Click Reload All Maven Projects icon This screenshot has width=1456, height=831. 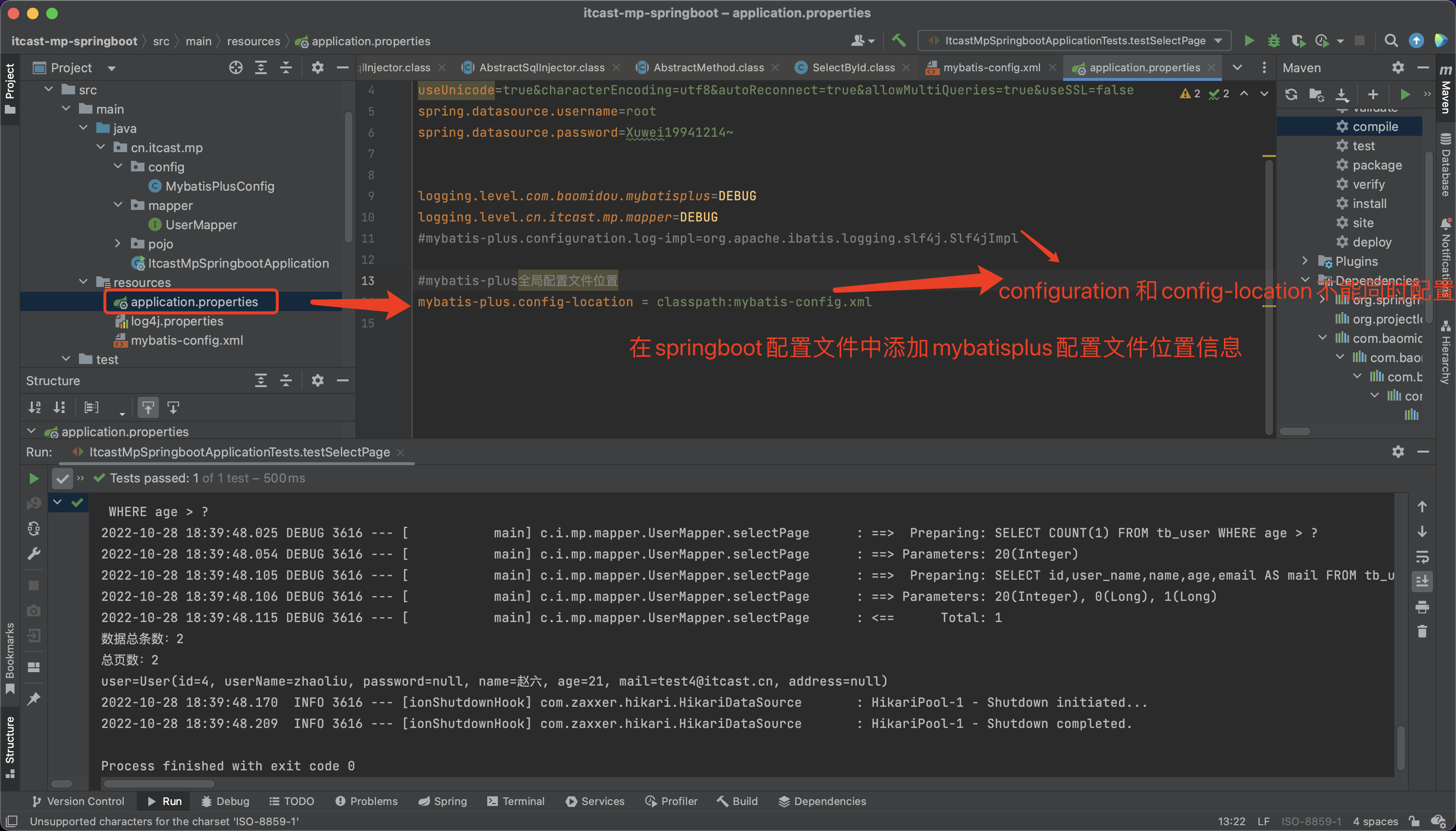pyautogui.click(x=1291, y=94)
